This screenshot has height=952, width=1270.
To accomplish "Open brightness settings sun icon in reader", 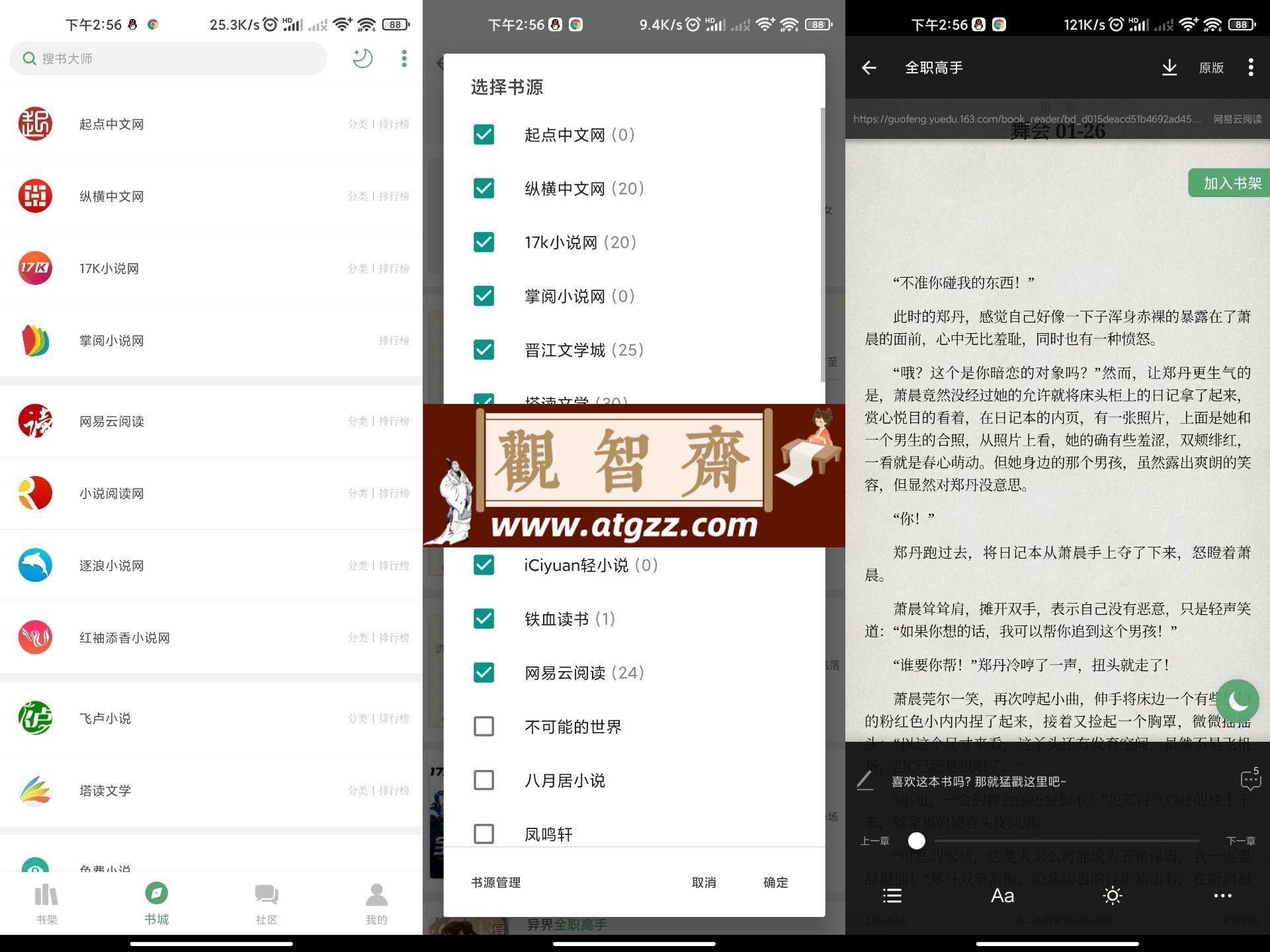I will [x=1113, y=896].
